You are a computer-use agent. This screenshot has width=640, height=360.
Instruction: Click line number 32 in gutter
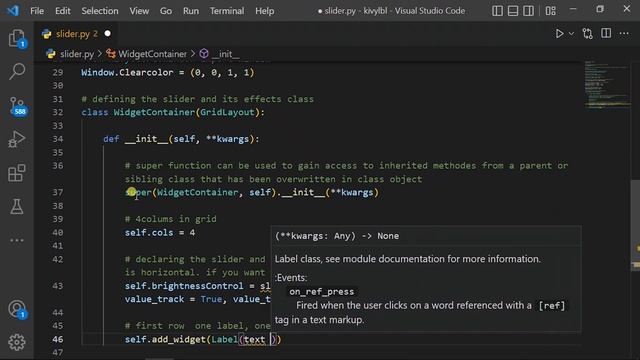58,112
